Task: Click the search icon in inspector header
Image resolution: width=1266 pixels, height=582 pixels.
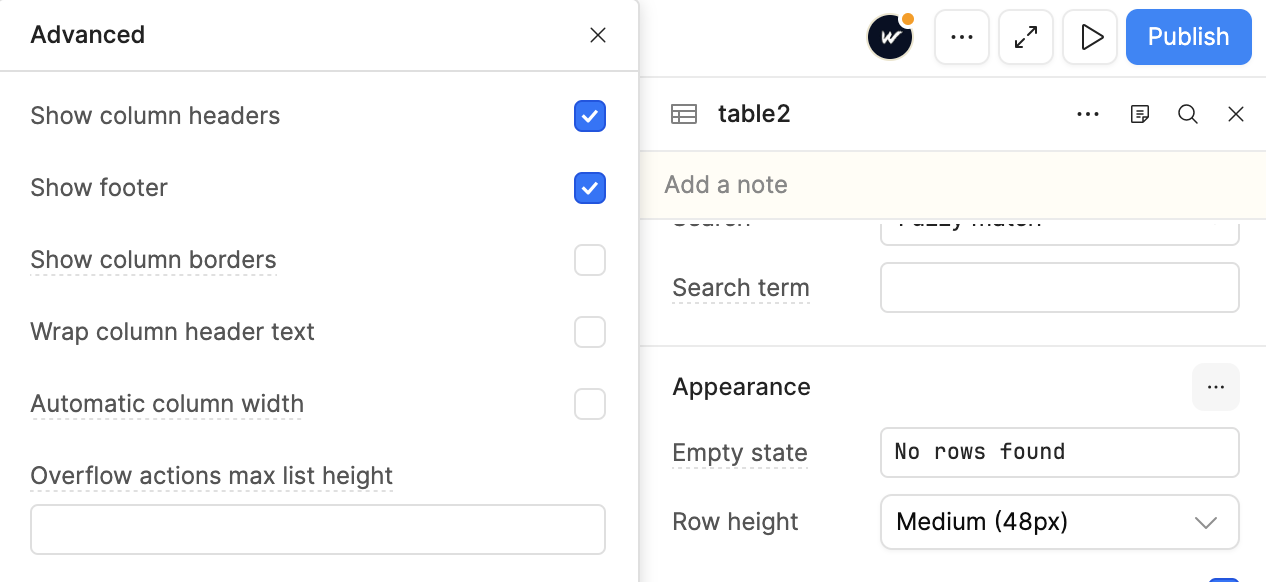Action: [1188, 114]
